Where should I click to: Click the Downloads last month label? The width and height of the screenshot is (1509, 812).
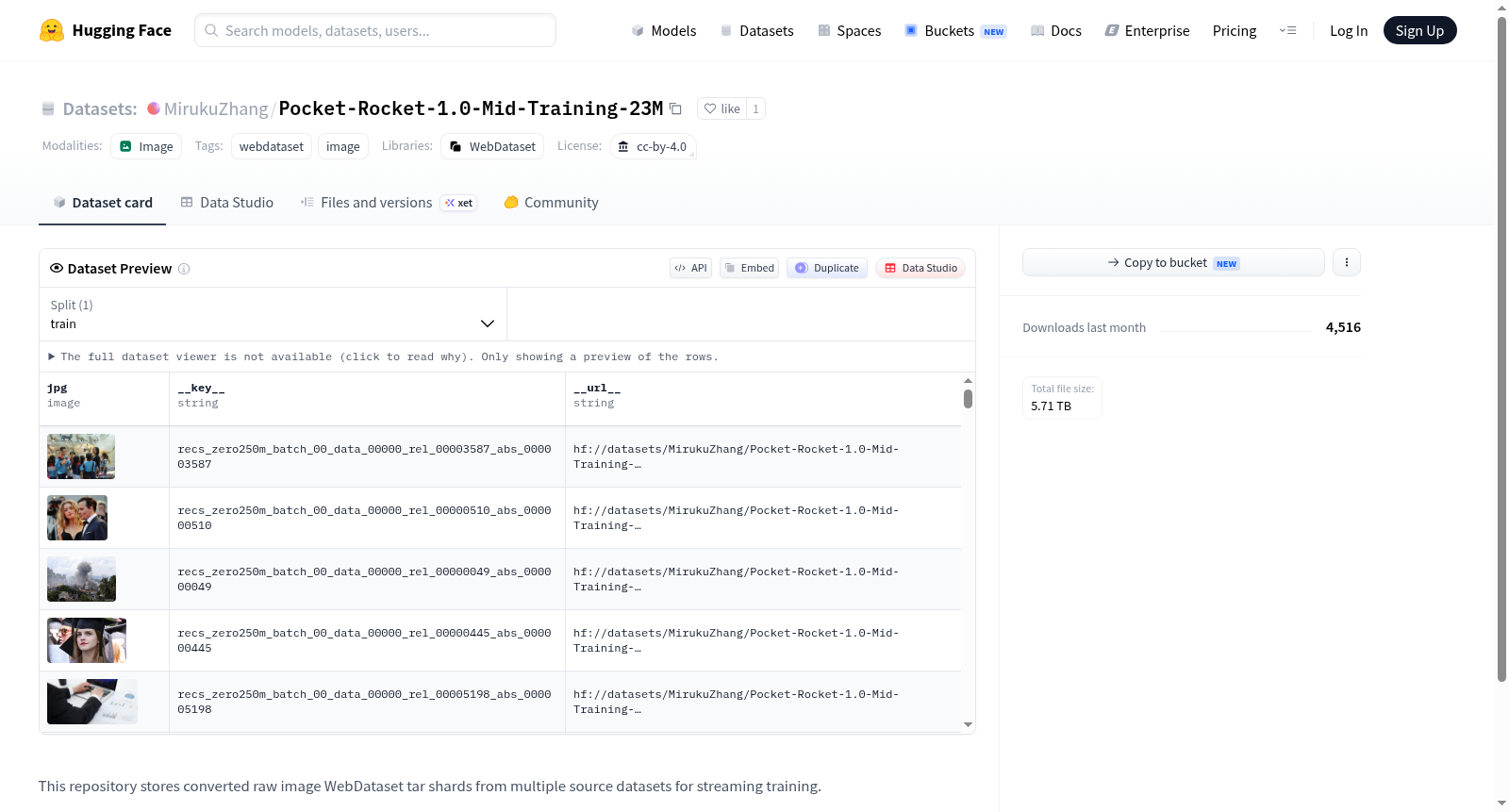(x=1085, y=327)
